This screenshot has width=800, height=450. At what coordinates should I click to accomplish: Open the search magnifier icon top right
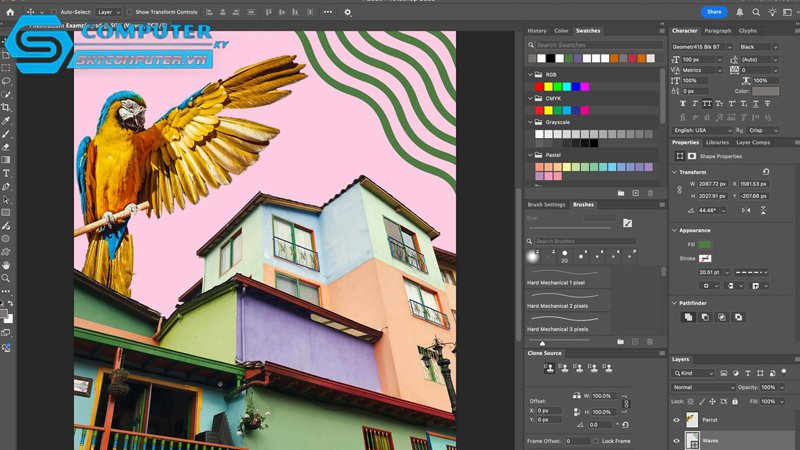click(756, 12)
